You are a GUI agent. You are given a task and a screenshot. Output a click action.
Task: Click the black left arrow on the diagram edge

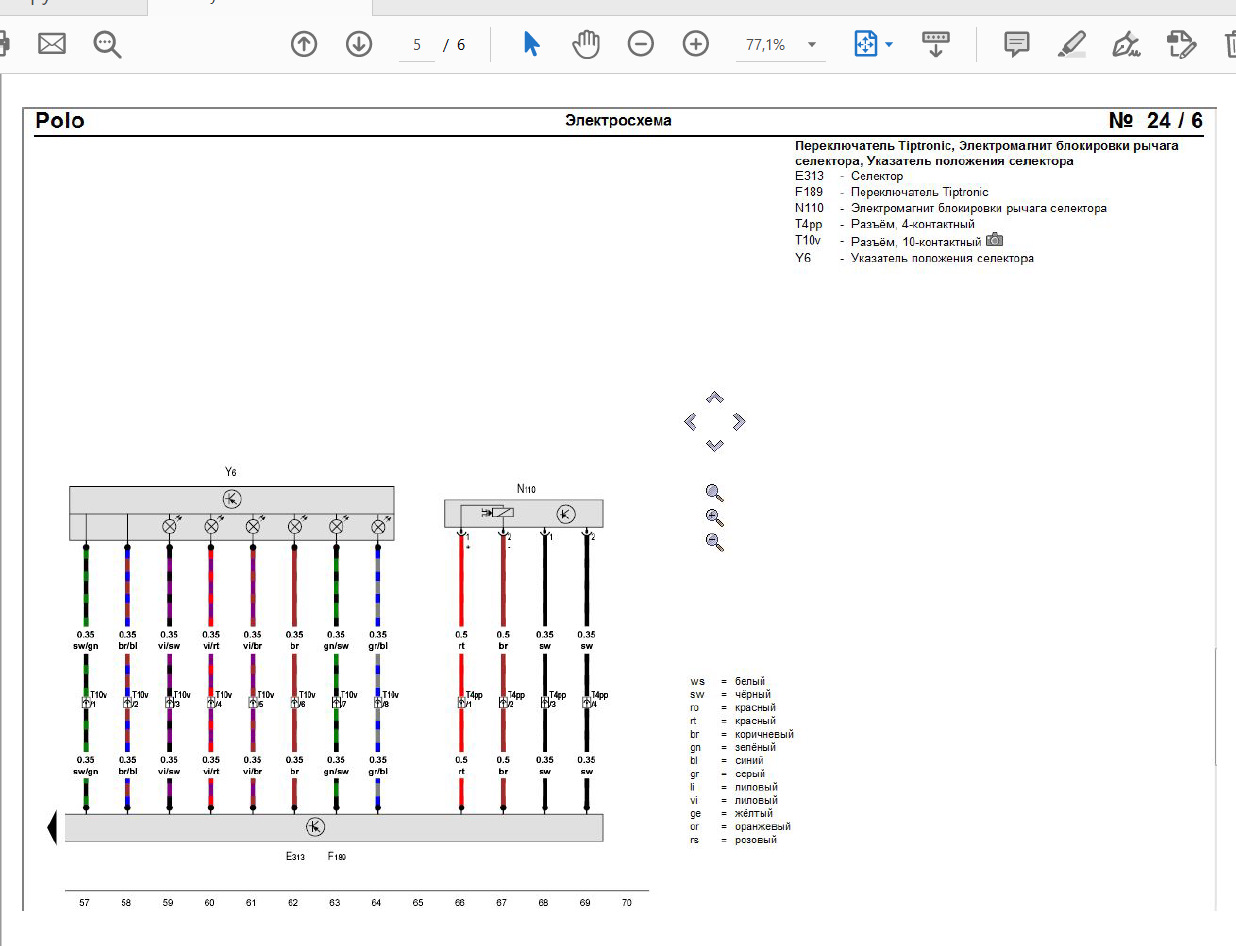[52, 829]
